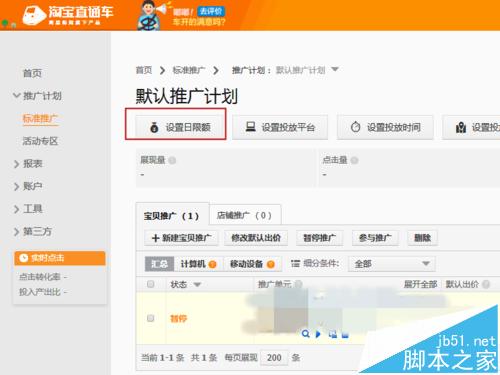Click the help icon beside 点击量
This screenshot has height=375, width=500.
(x=354, y=161)
